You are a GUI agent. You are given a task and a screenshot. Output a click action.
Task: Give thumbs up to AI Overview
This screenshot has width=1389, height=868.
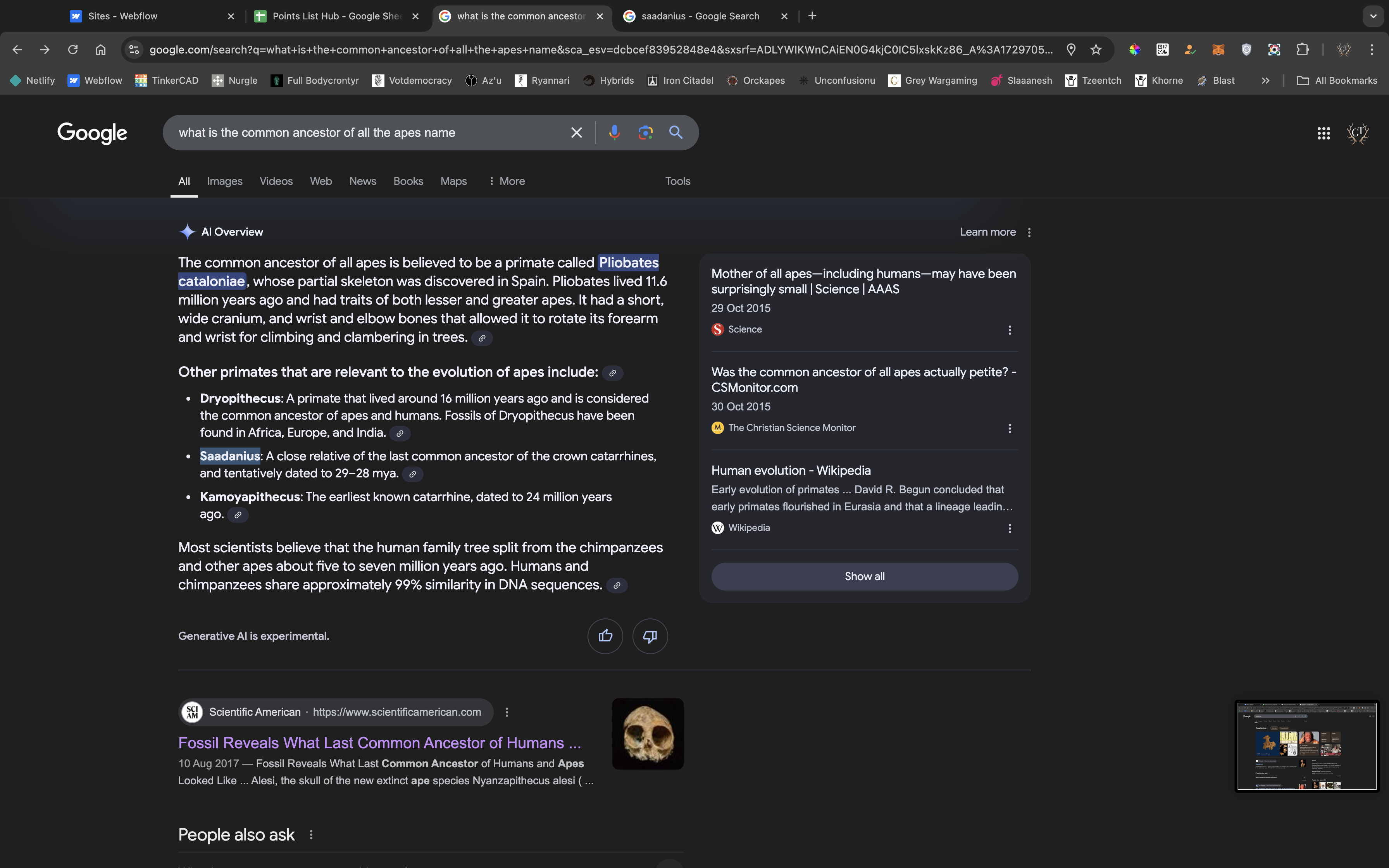(x=605, y=635)
